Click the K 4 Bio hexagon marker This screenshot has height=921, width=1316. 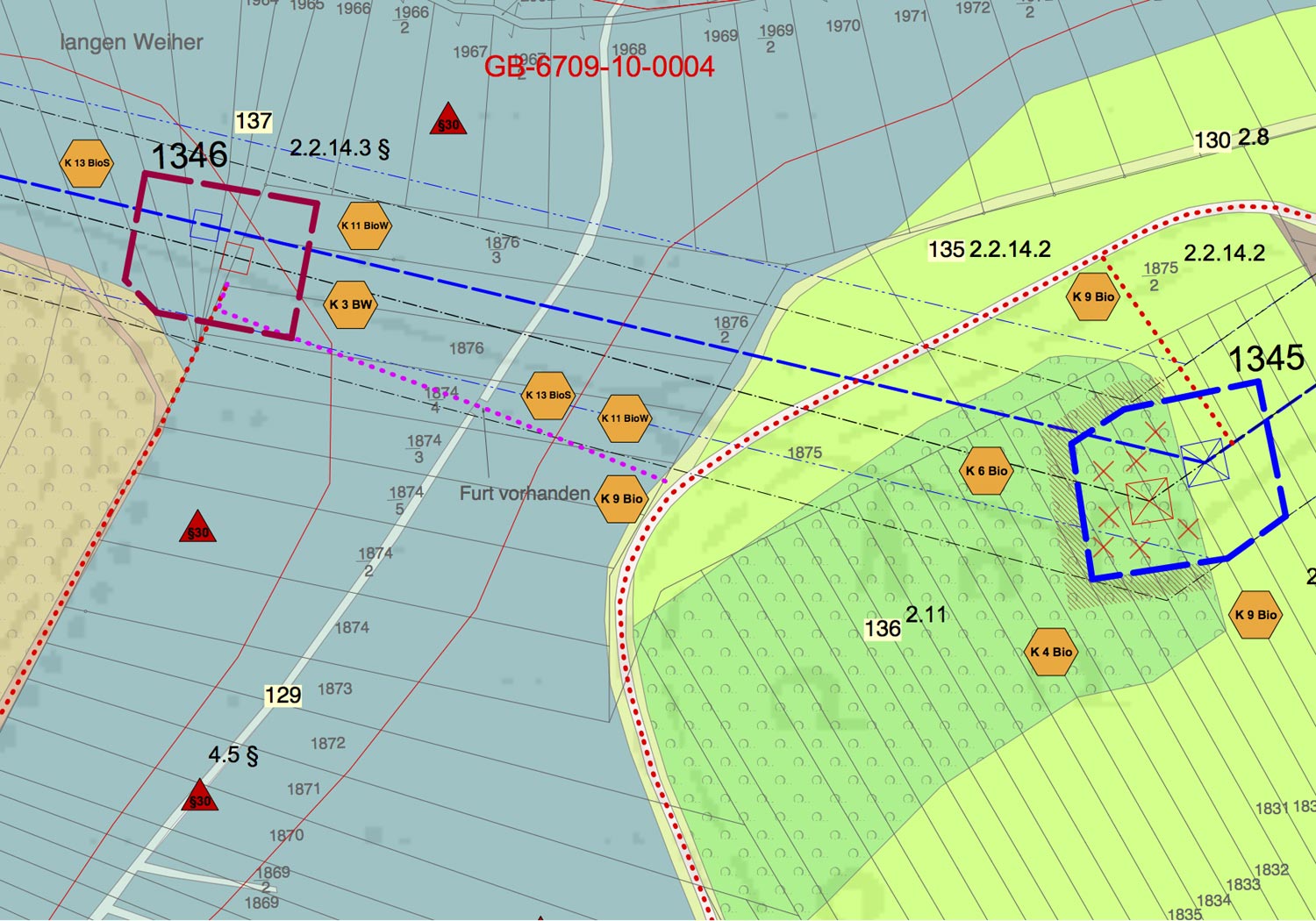click(x=1051, y=652)
